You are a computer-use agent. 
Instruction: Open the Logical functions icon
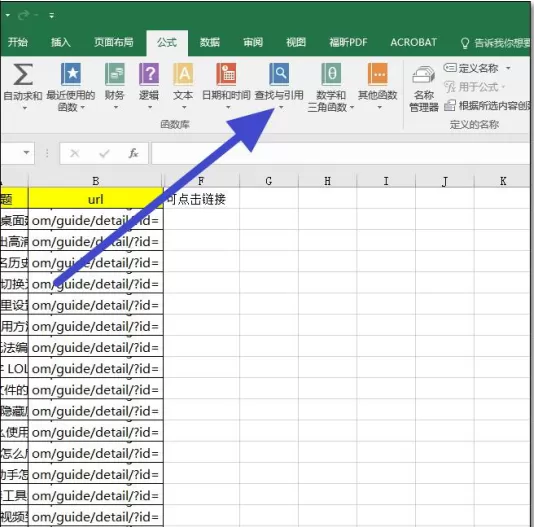149,74
